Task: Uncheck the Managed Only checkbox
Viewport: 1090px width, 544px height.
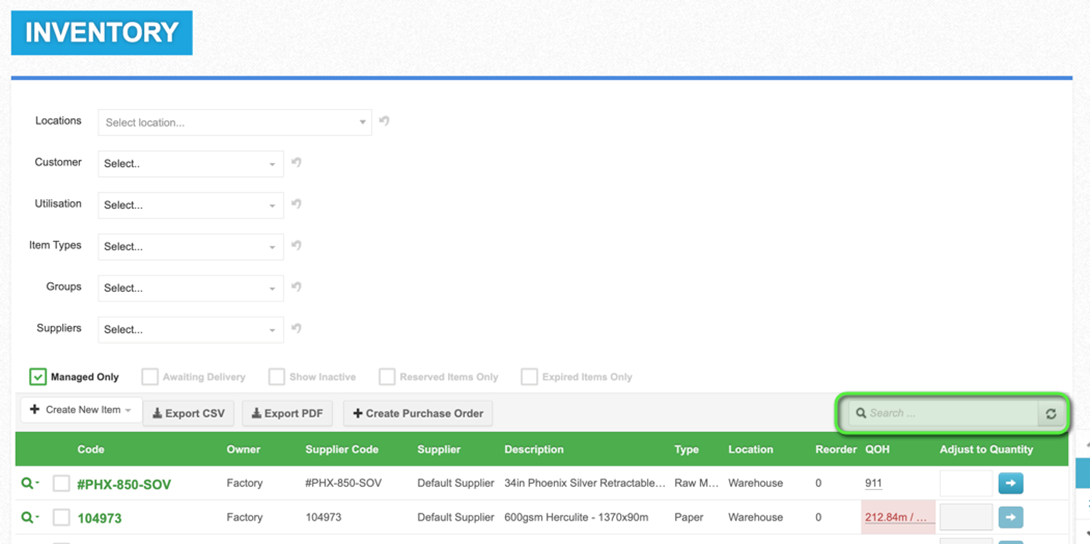Action: point(38,377)
